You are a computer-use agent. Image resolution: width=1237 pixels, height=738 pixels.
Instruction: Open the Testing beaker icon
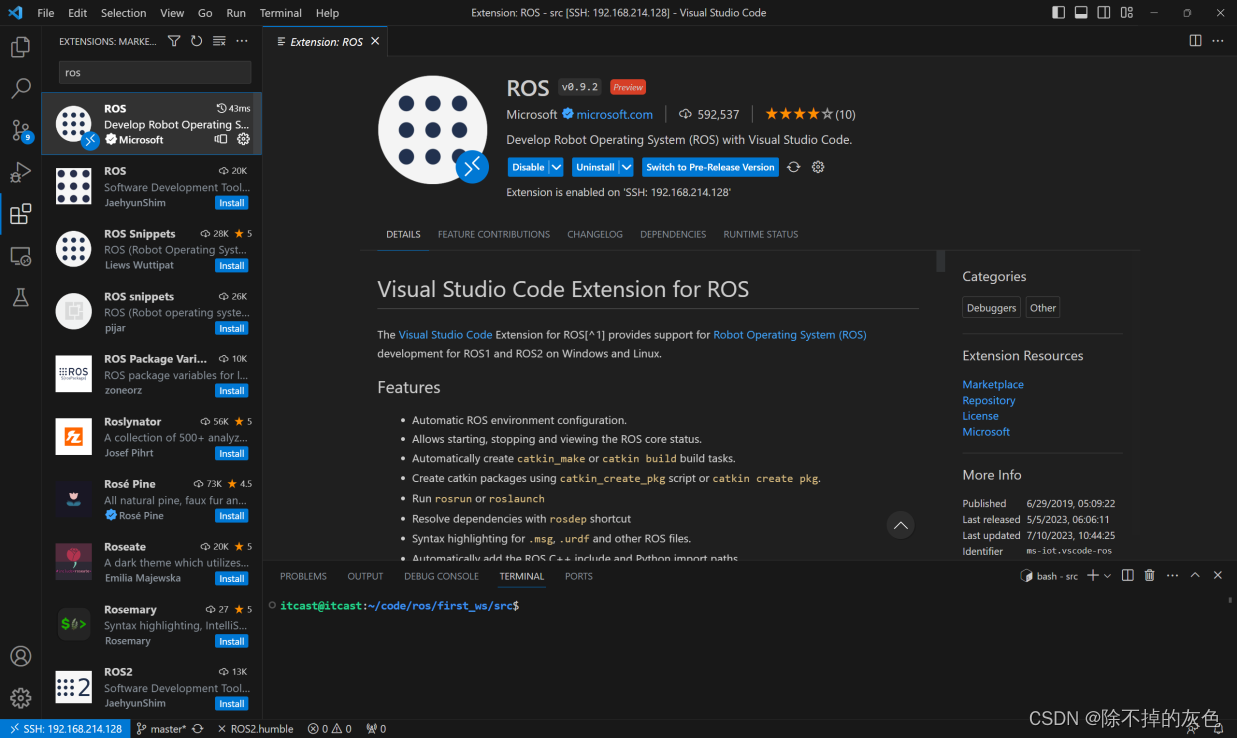click(21, 298)
